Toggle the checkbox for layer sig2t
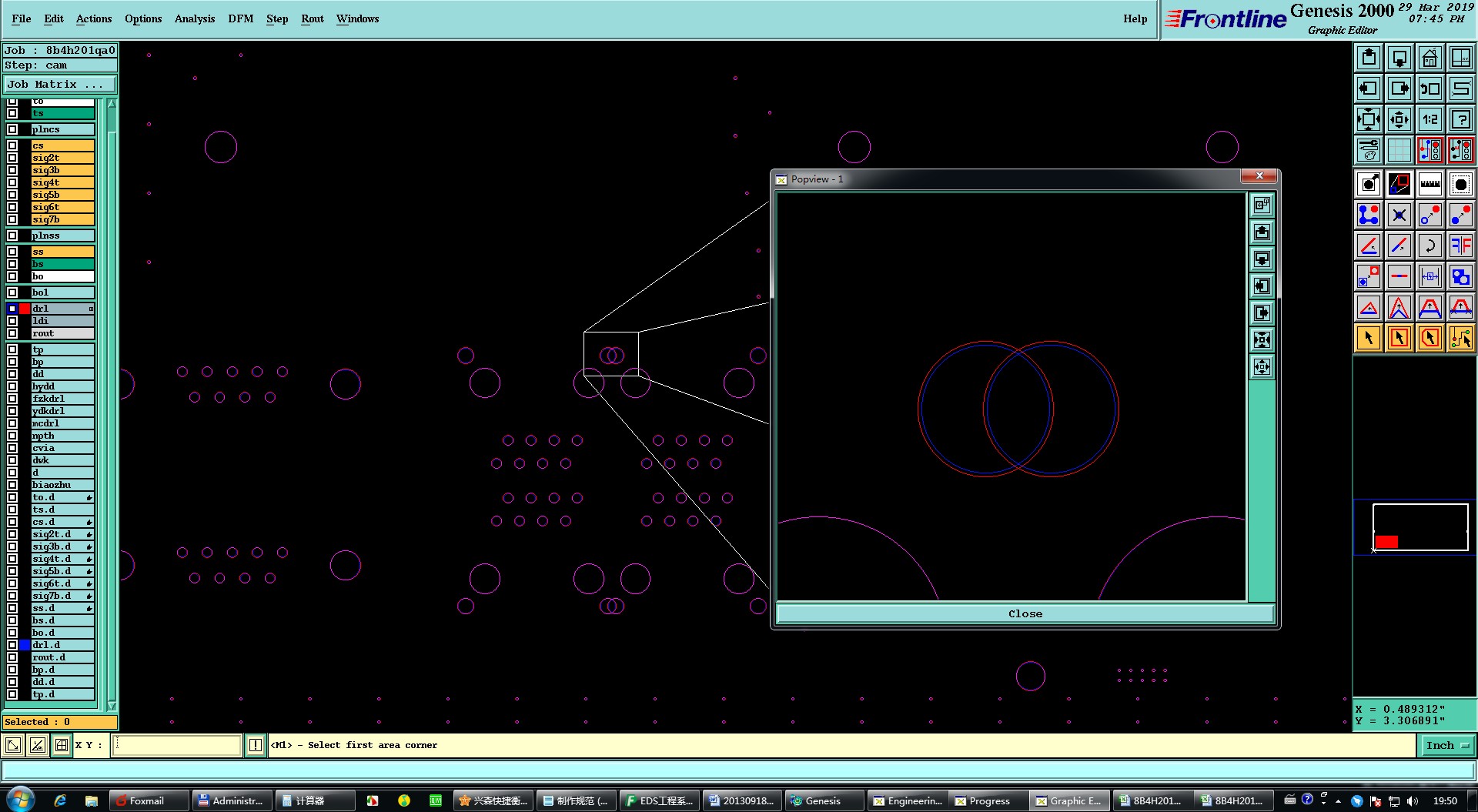 (12, 158)
